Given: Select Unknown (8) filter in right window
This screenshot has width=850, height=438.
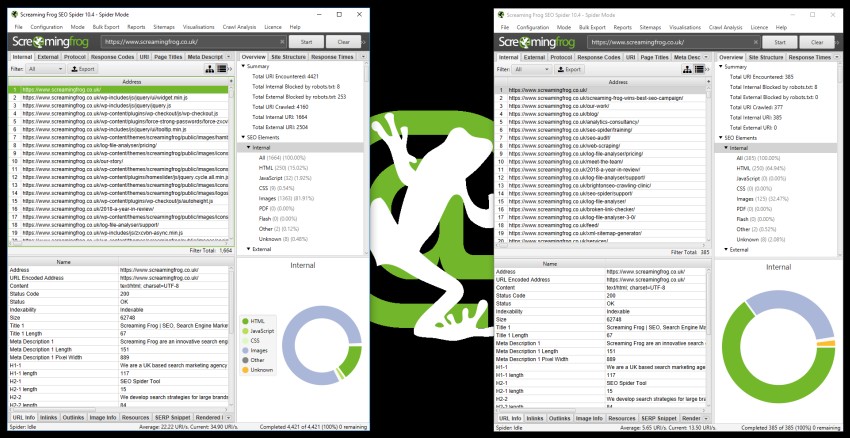Looking at the screenshot, I should (761, 239).
